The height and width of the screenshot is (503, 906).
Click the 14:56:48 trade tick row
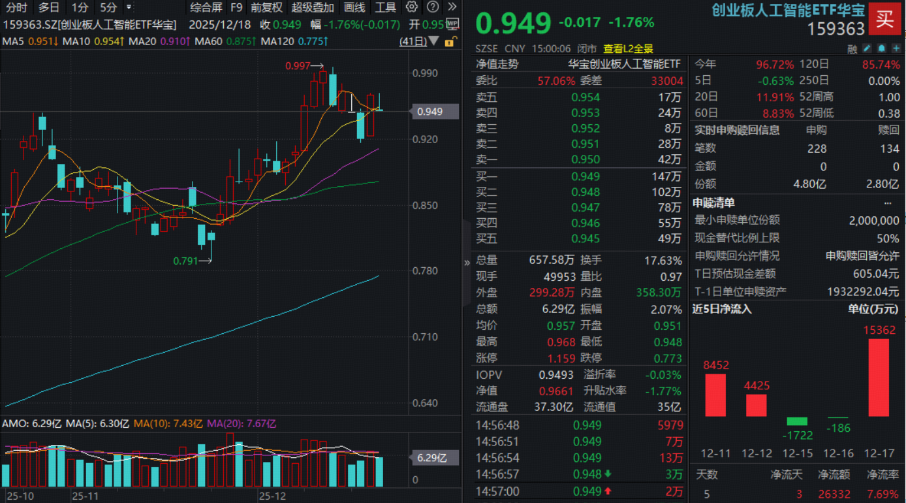579,426
